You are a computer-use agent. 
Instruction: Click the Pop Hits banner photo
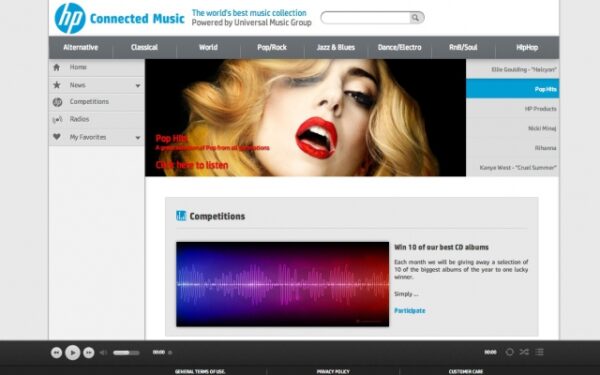[x=305, y=117]
